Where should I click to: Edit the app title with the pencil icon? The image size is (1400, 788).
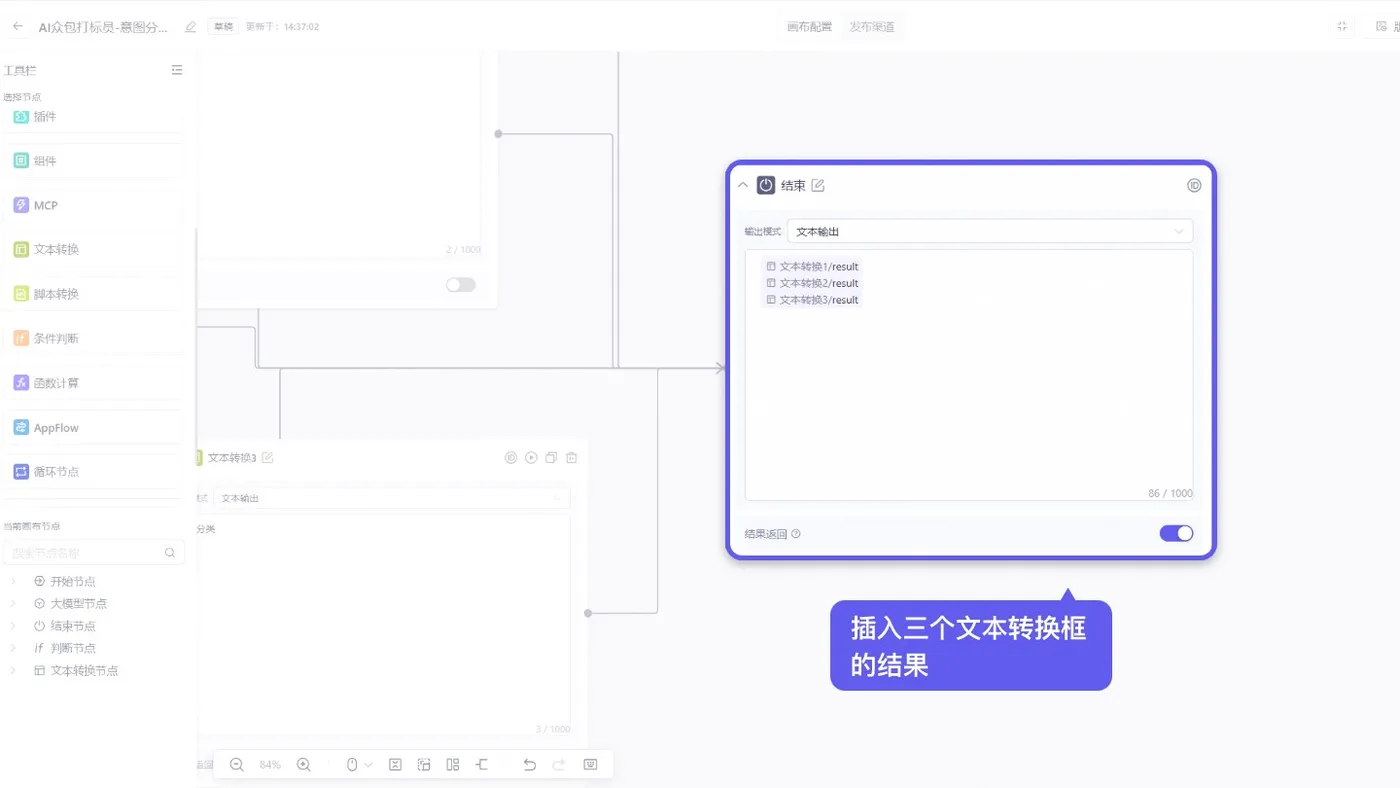coord(190,27)
